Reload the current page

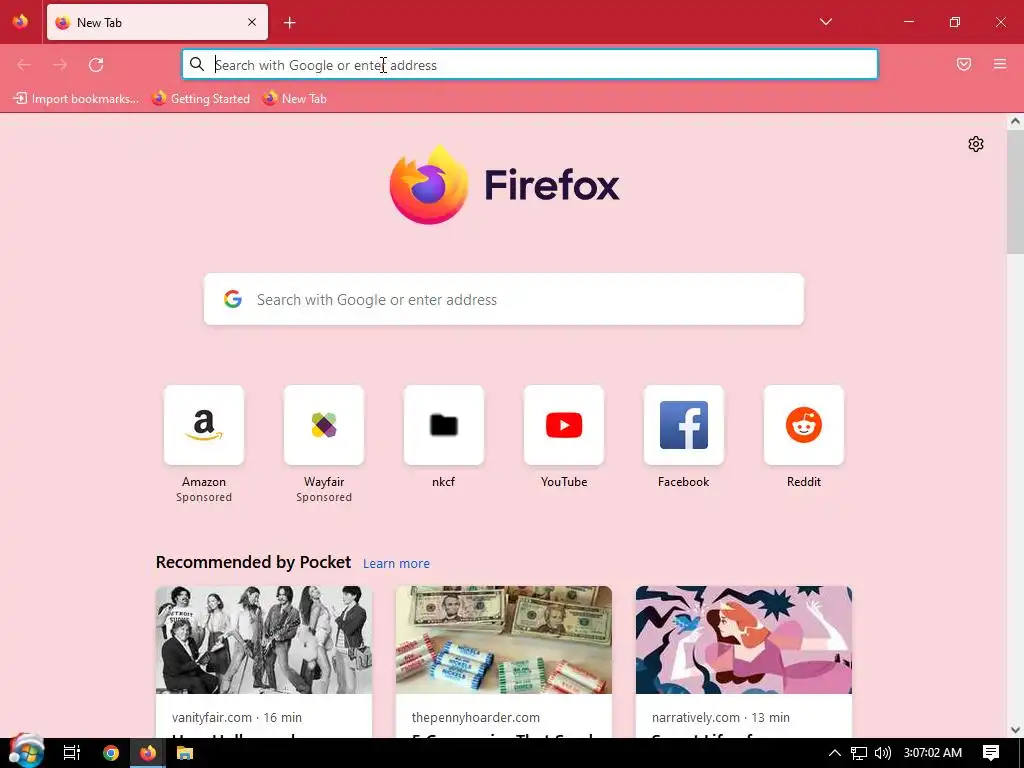[96, 64]
